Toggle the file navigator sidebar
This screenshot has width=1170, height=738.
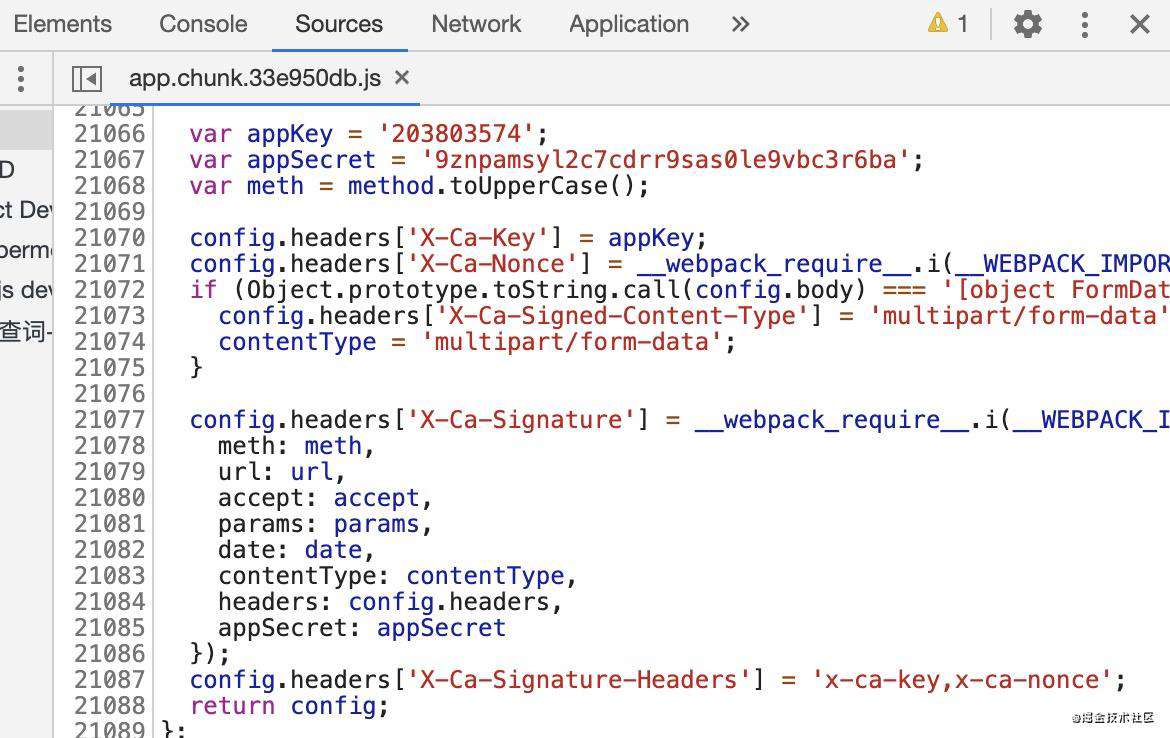coord(87,78)
